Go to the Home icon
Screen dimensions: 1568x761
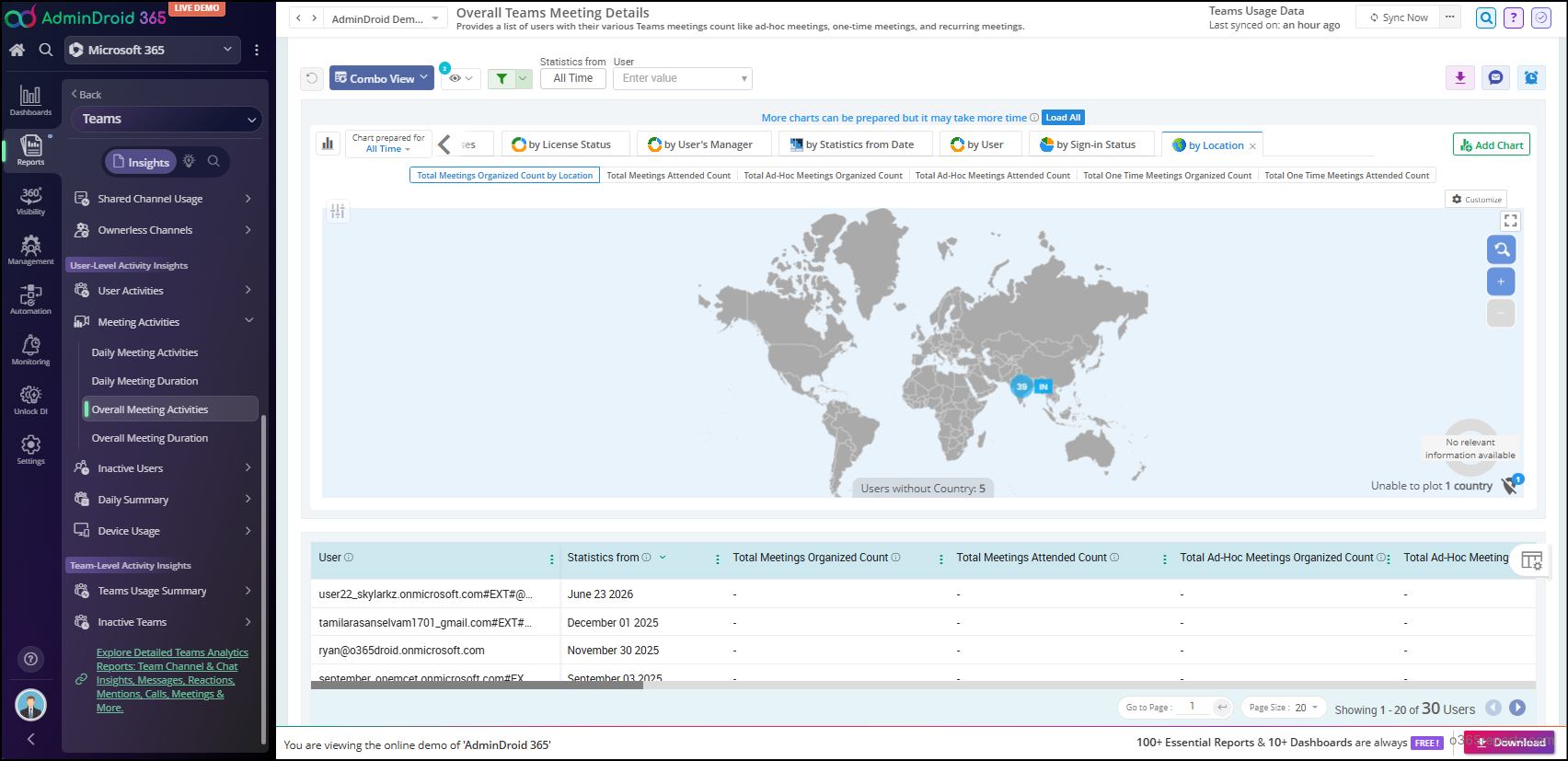[x=17, y=50]
